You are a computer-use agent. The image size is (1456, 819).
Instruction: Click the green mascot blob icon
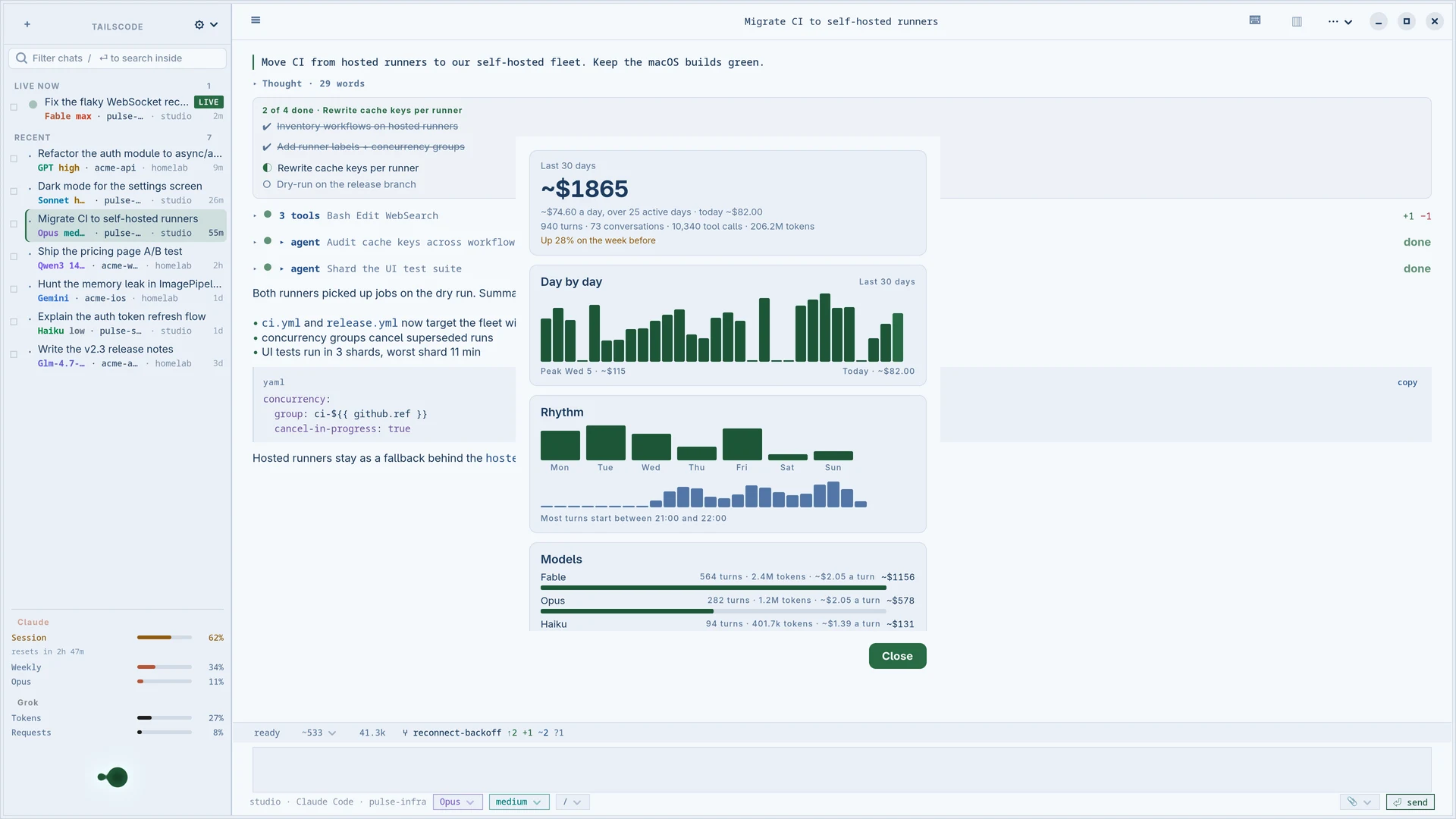[x=114, y=777]
